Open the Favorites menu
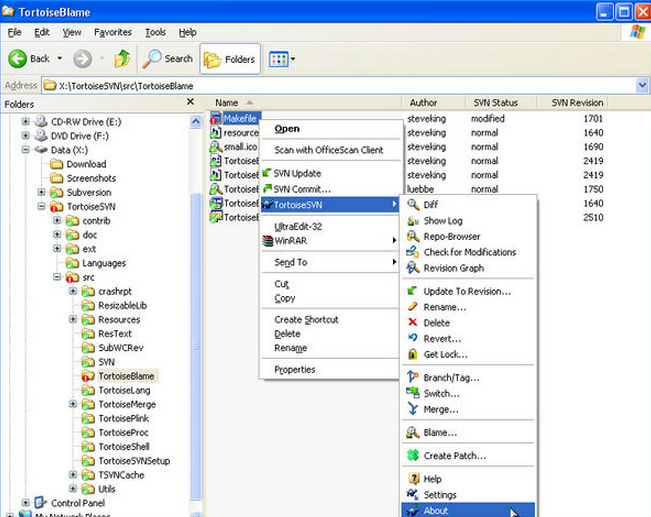 [x=110, y=32]
